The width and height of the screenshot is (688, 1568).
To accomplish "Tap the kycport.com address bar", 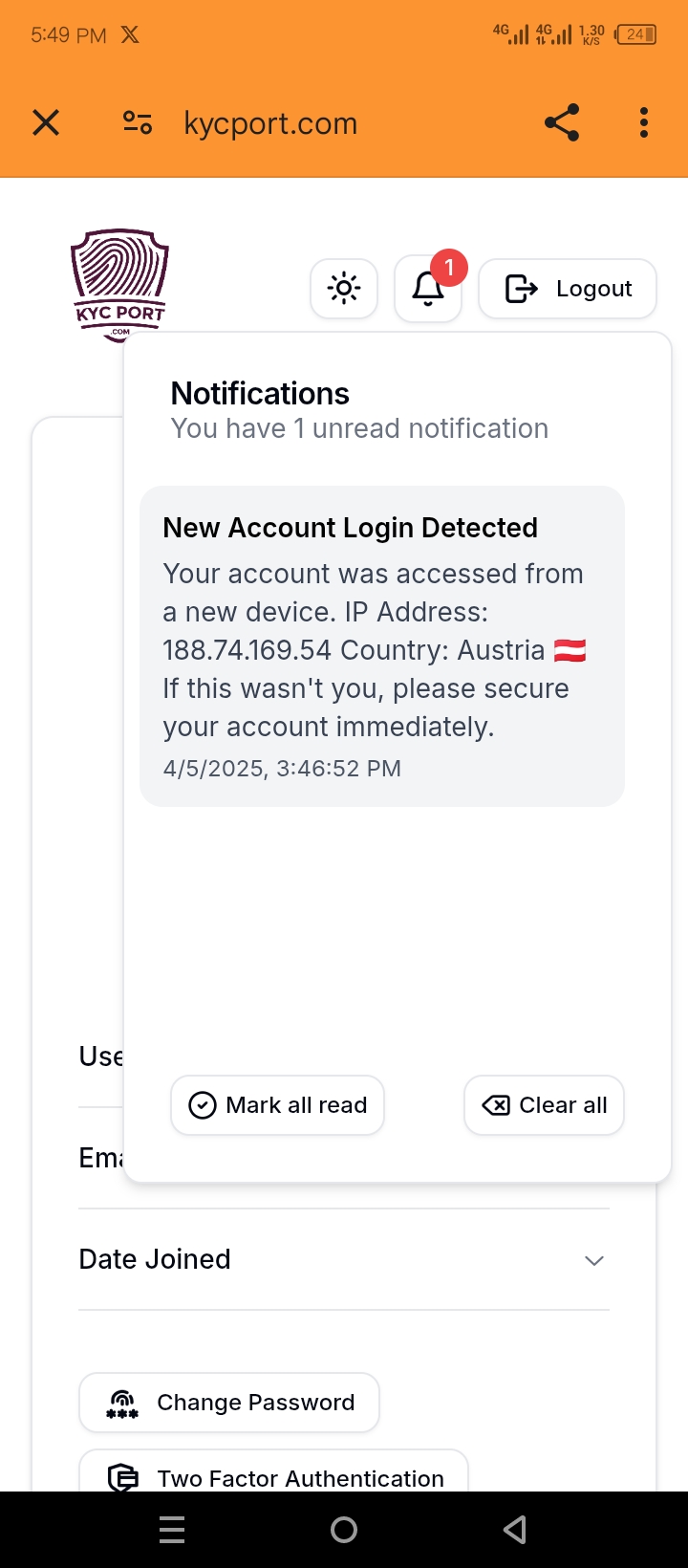I will pyautogui.click(x=270, y=123).
